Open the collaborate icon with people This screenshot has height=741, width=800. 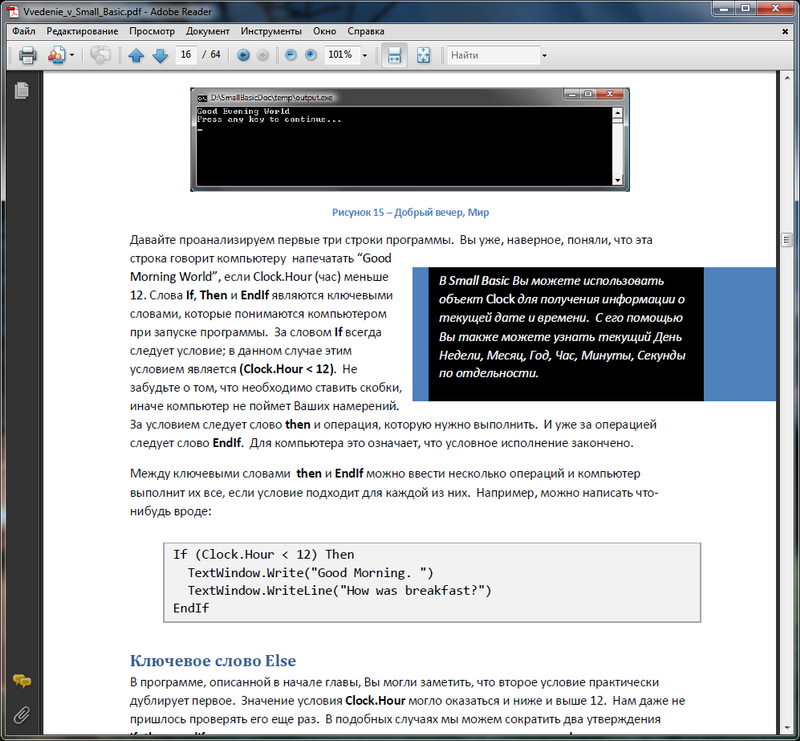click(x=57, y=55)
